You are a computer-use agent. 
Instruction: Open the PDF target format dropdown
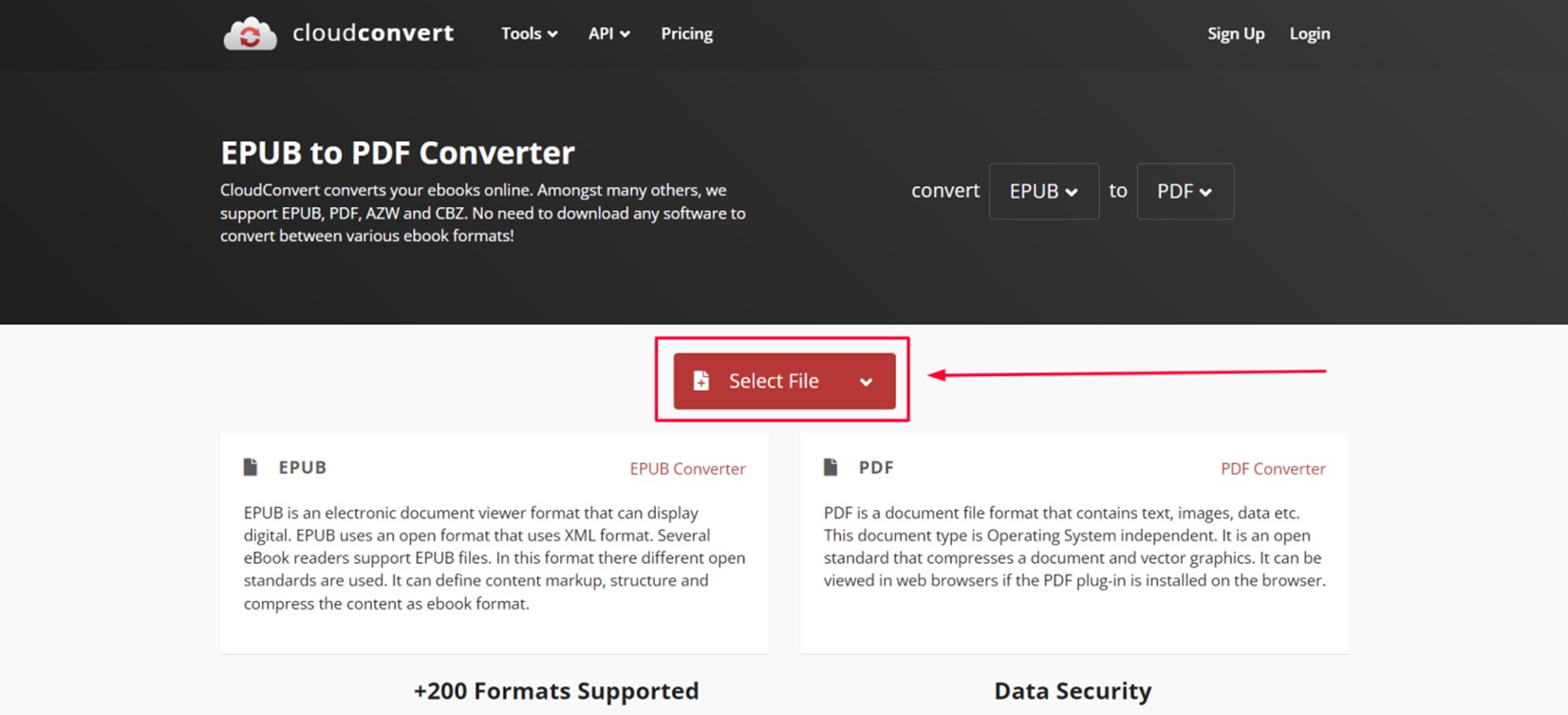click(1185, 191)
